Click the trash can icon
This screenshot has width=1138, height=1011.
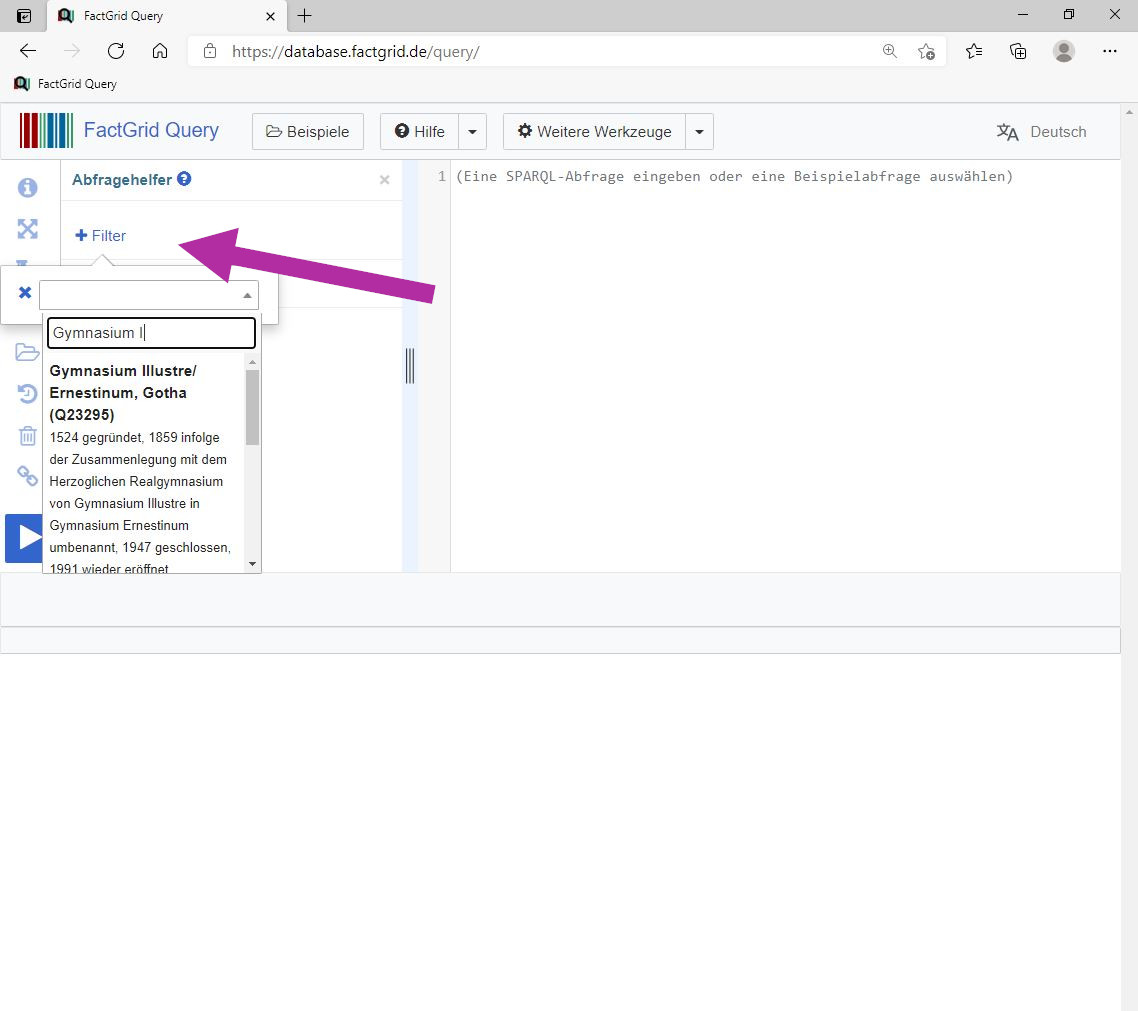tap(28, 435)
